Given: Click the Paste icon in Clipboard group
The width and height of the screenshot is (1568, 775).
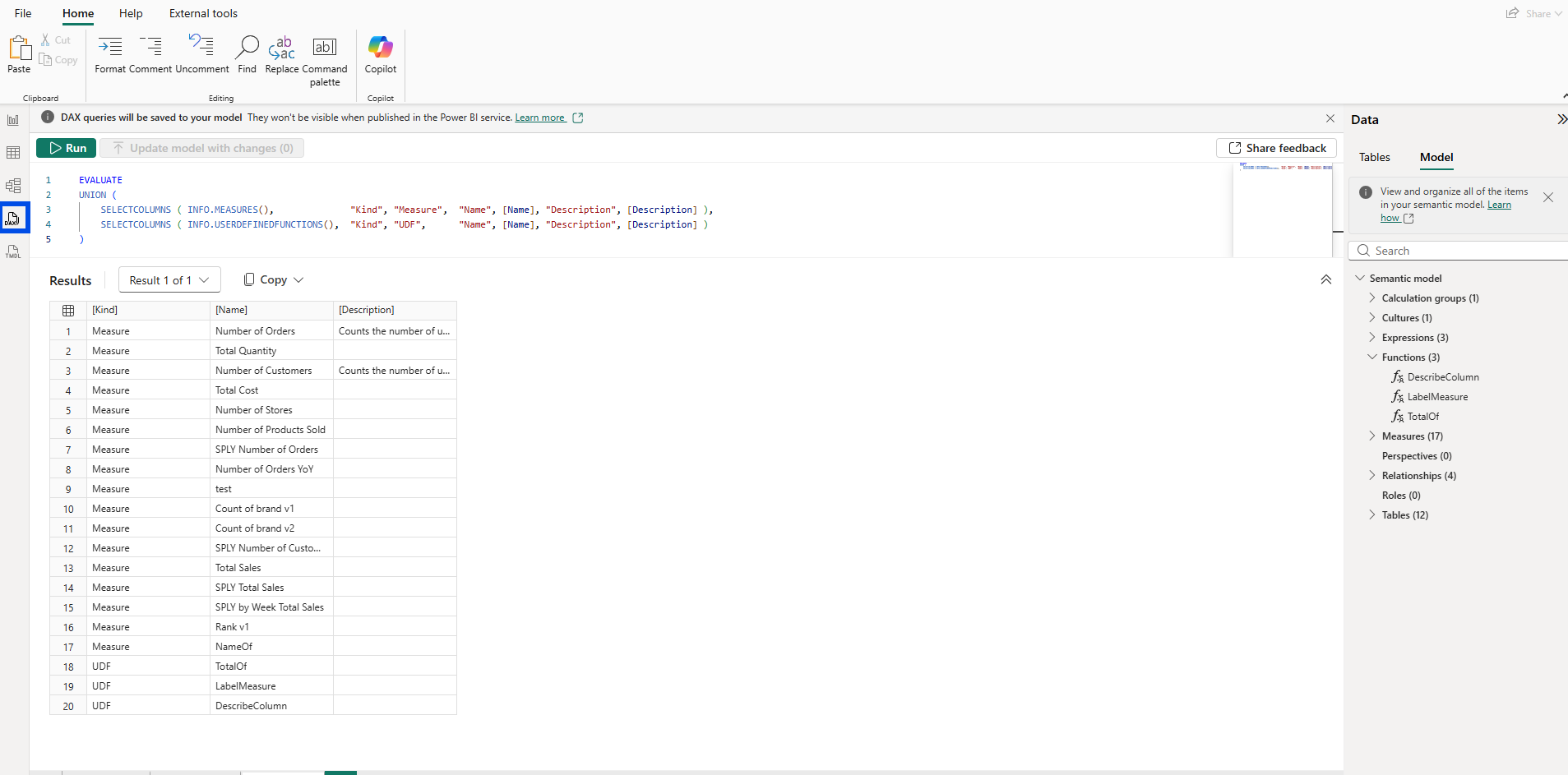Looking at the screenshot, I should [19, 48].
